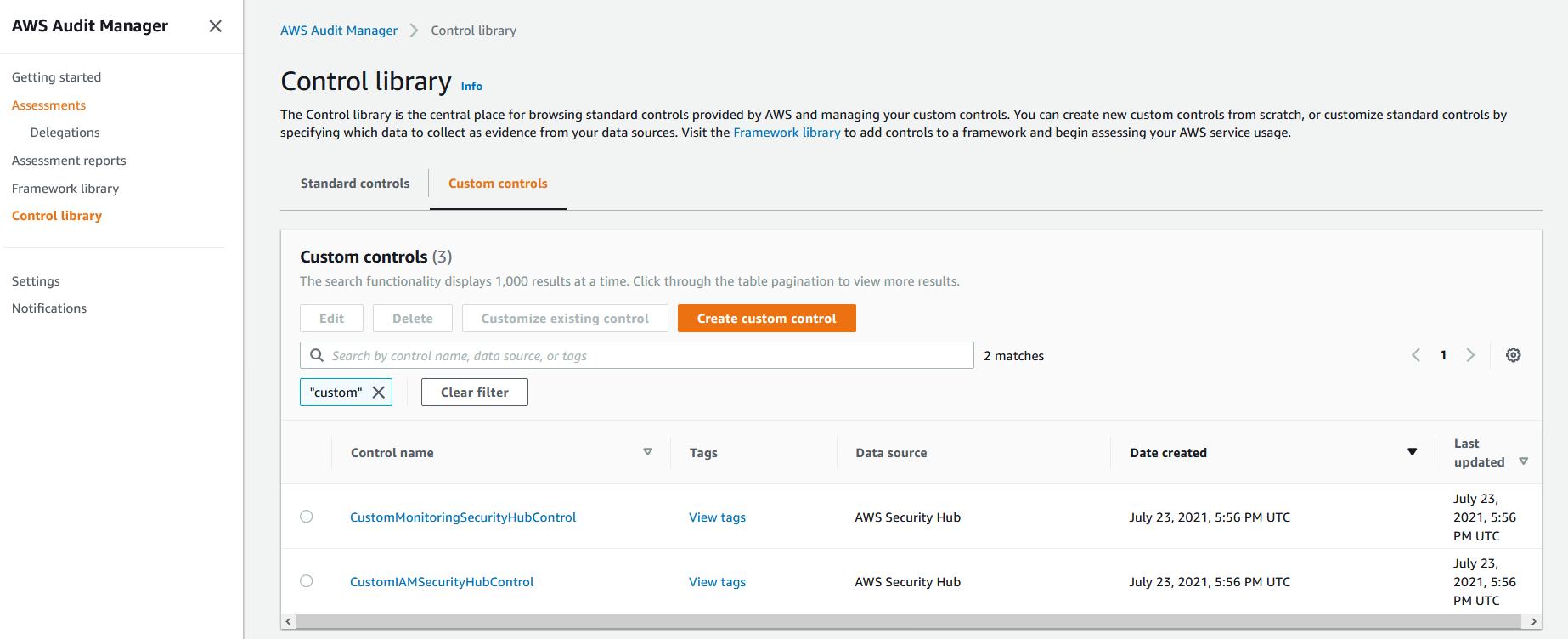Viewport: 1568px width, 639px height.
Task: Open the Info link beside title
Action: click(471, 87)
